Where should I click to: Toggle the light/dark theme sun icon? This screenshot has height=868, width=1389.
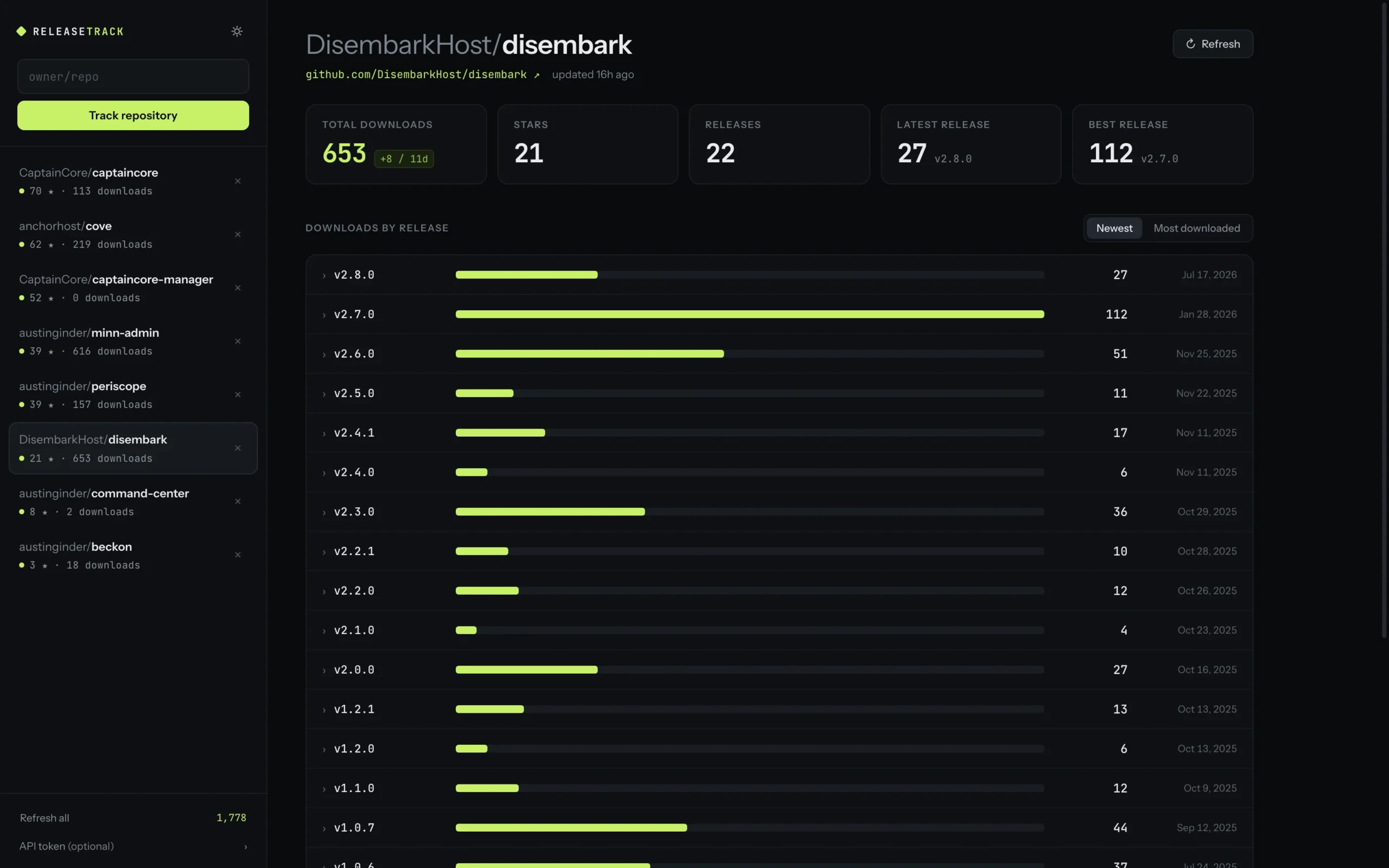click(x=237, y=31)
